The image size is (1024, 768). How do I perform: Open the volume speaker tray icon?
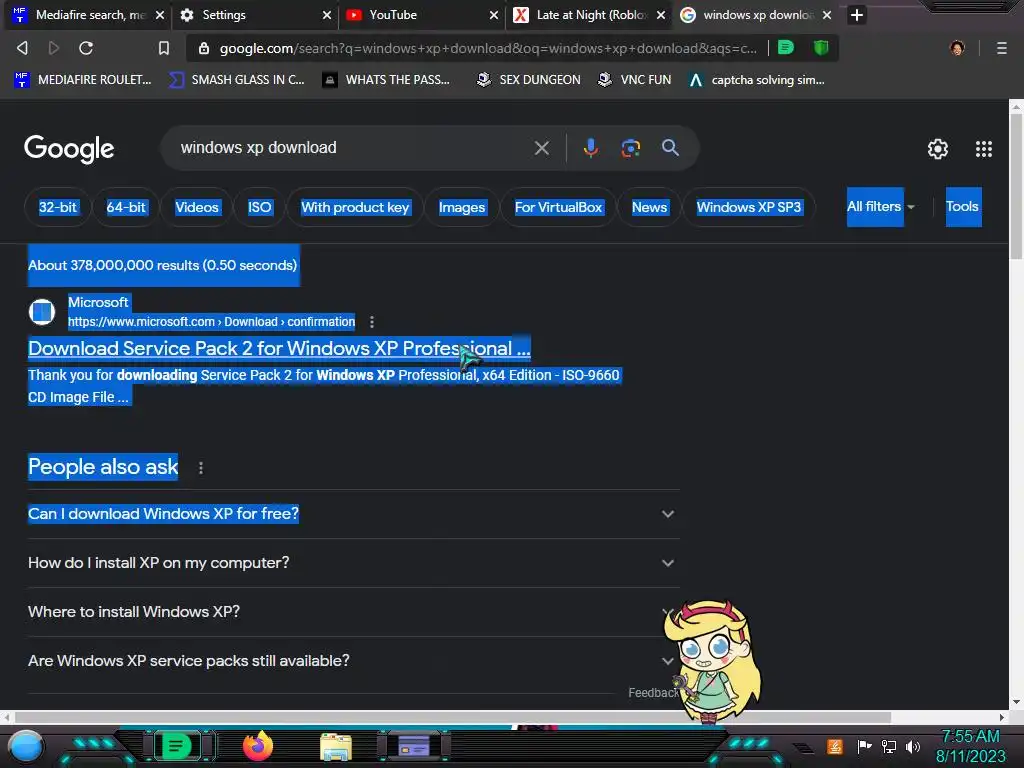click(913, 746)
